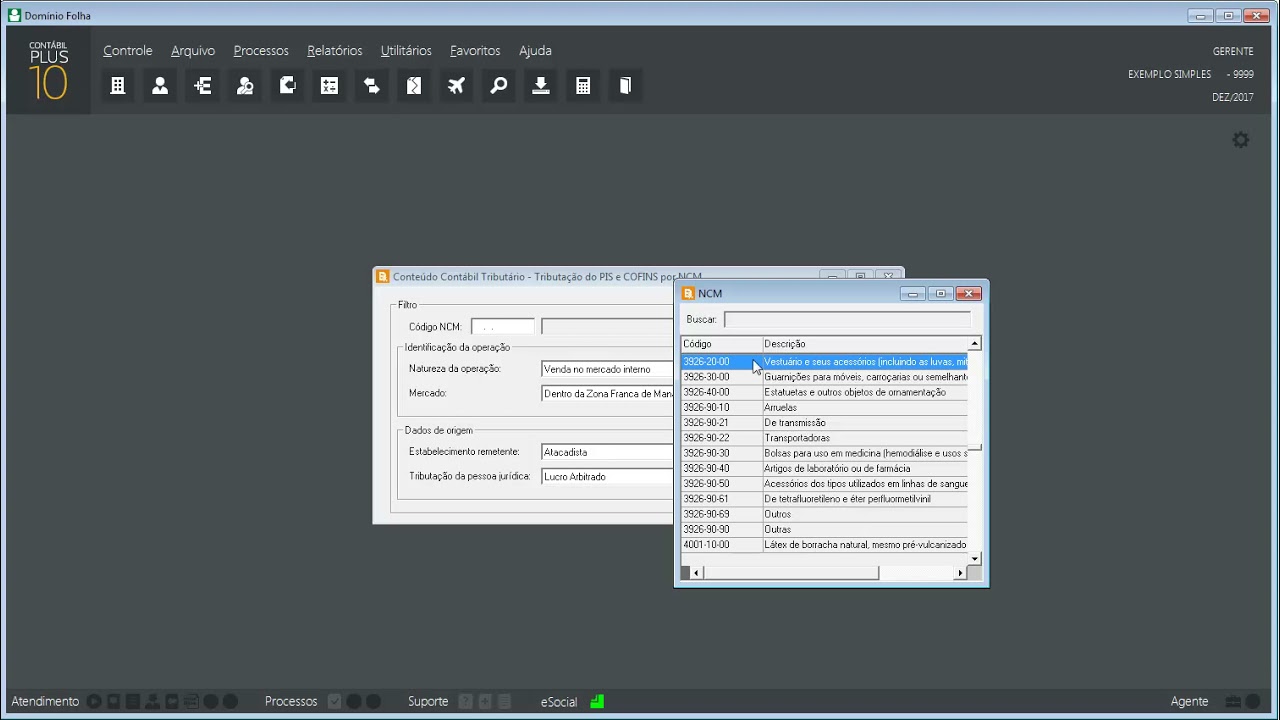Open the Ajuda menu
Viewport: 1280px width, 720px height.
pos(535,51)
